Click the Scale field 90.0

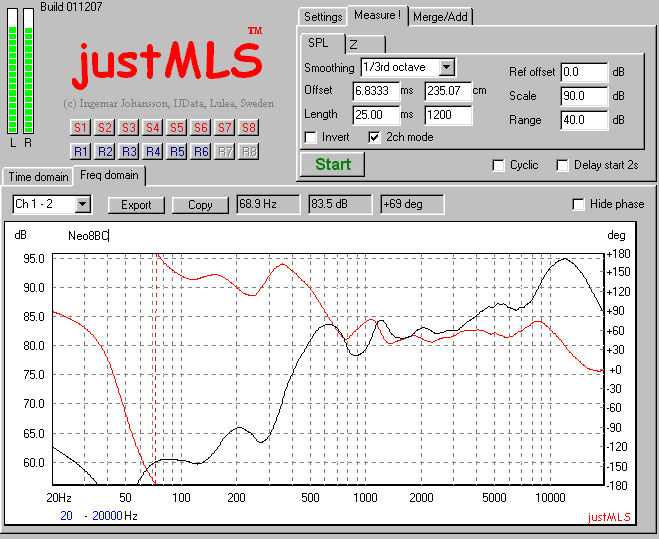[x=584, y=96]
